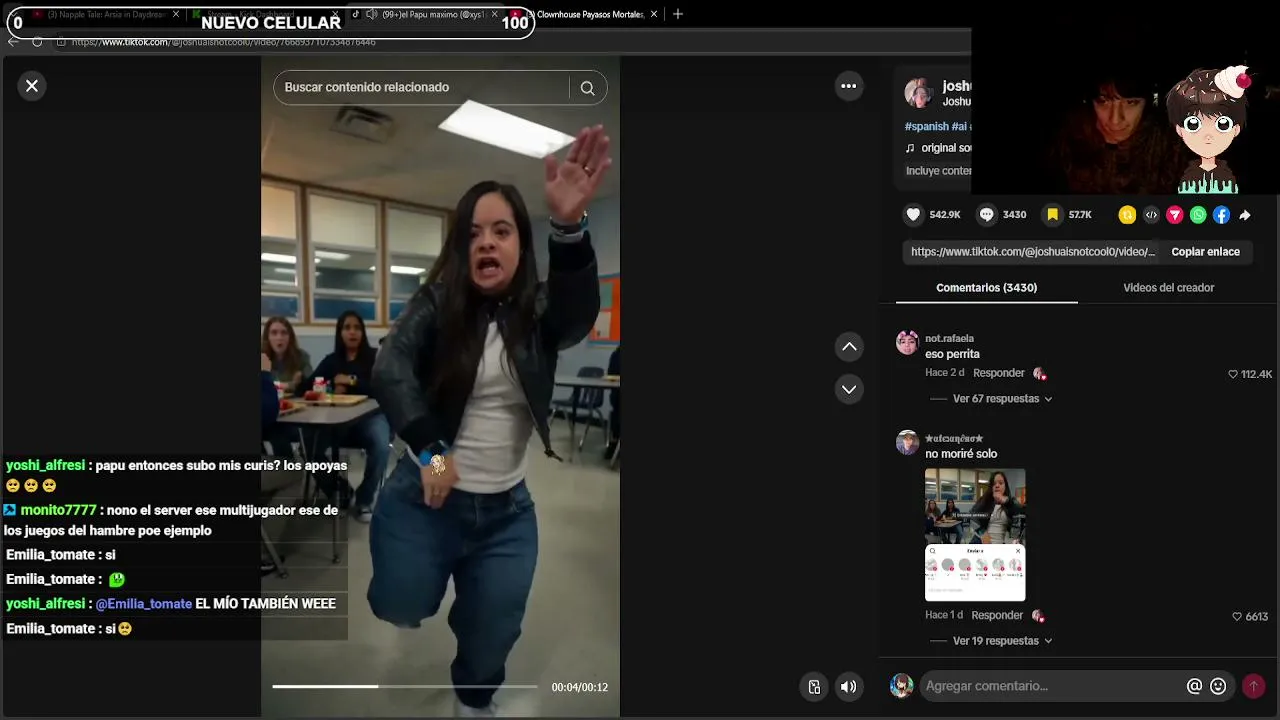Image resolution: width=1280 pixels, height=720 pixels.
Task: Mention a user with the @ icon
Action: point(1194,686)
